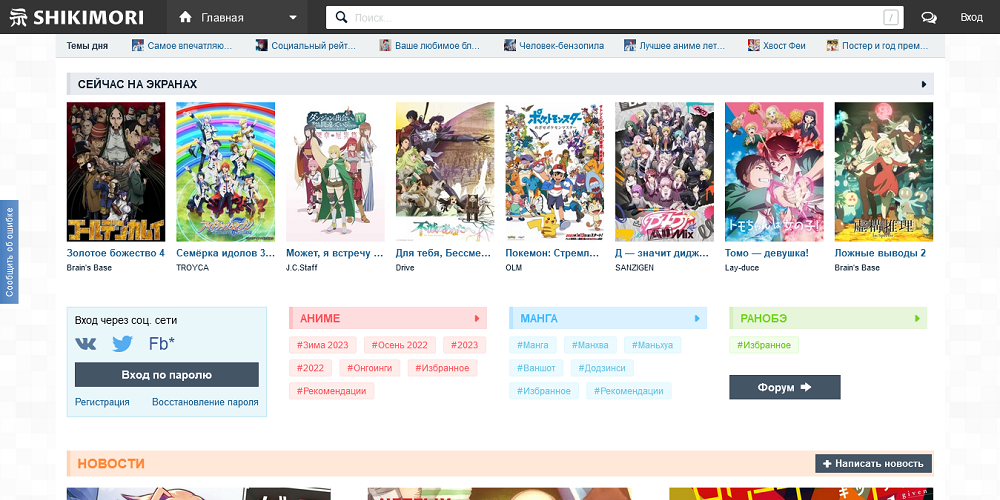The image size is (1000, 500).
Task: Open Томо — девушка! poster
Action: [774, 172]
